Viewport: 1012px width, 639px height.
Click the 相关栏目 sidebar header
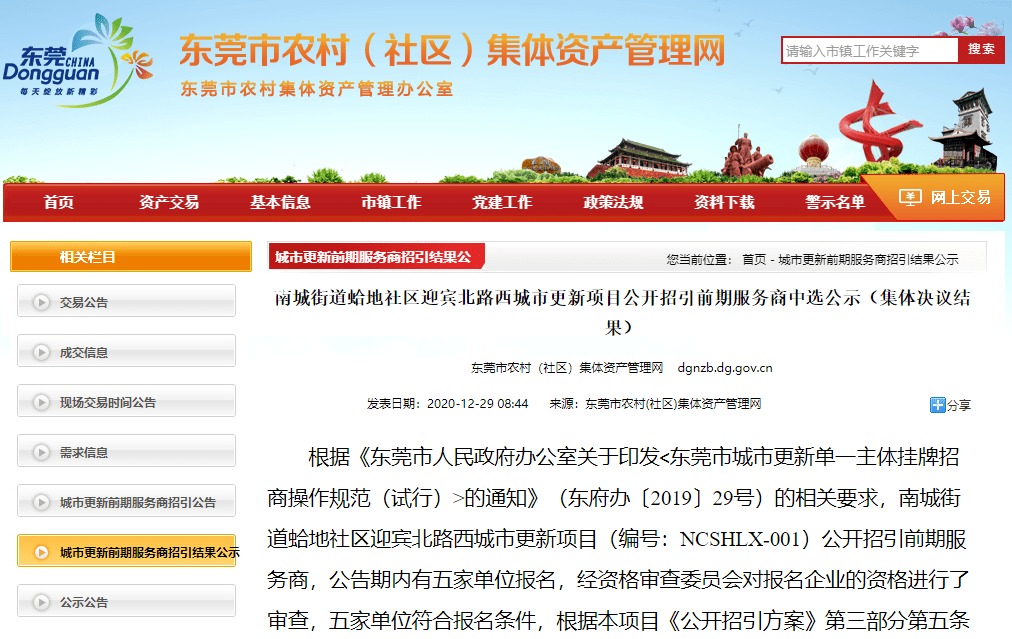pyautogui.click(x=131, y=257)
